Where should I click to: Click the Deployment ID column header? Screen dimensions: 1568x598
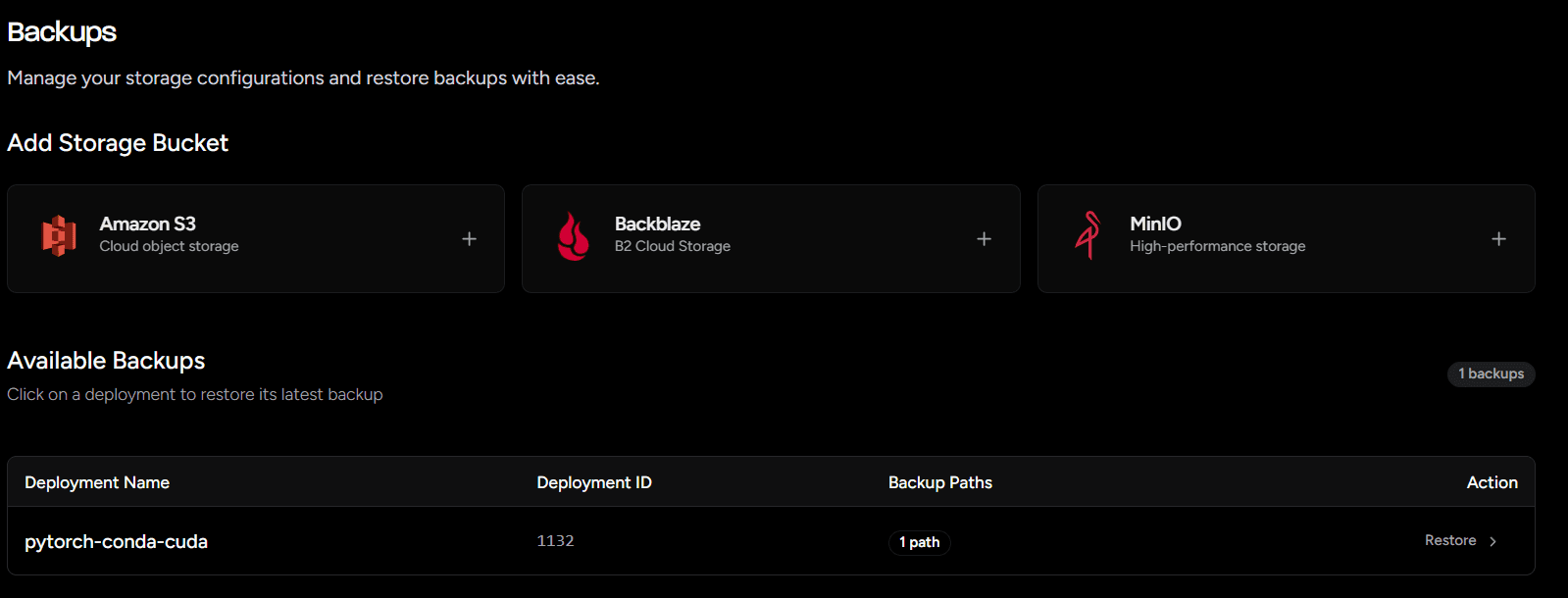(594, 482)
